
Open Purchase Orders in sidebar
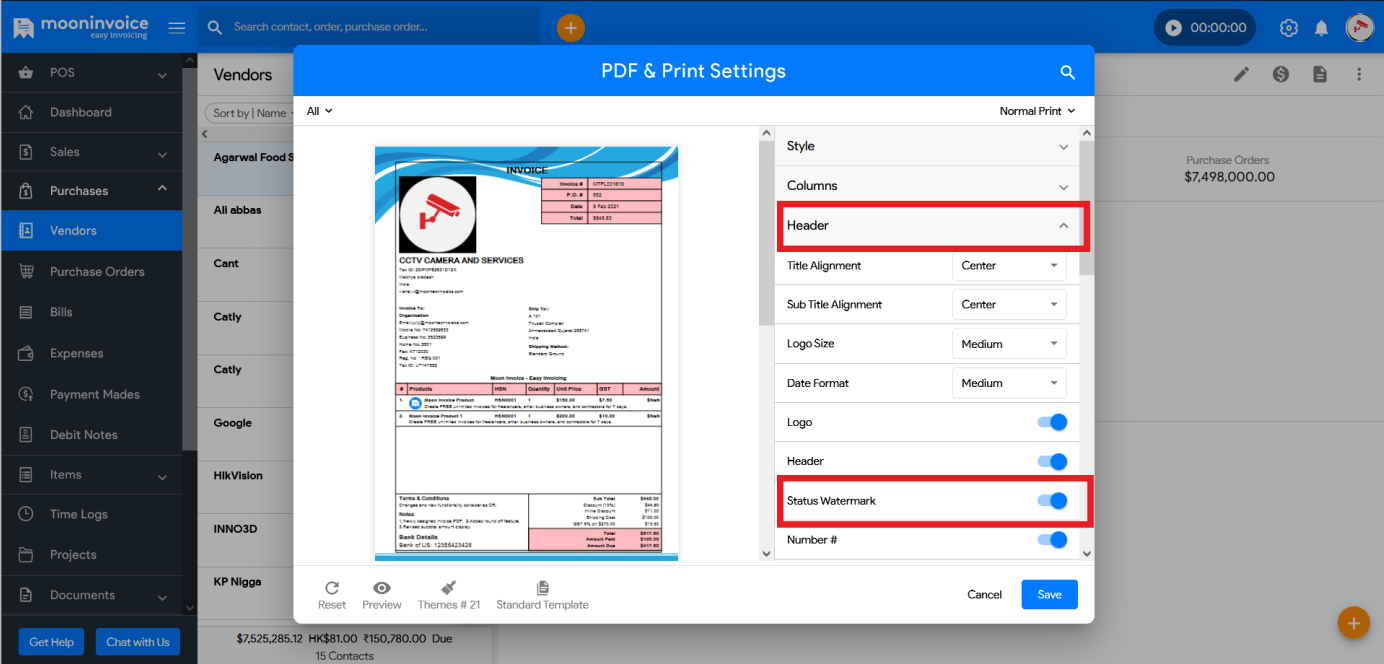pyautogui.click(x=91, y=271)
